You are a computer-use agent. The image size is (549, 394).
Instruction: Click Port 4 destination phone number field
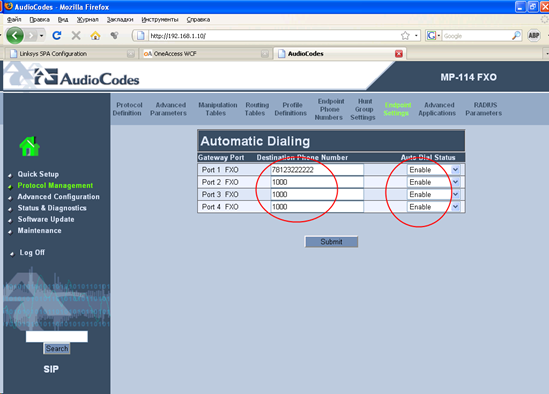point(317,207)
